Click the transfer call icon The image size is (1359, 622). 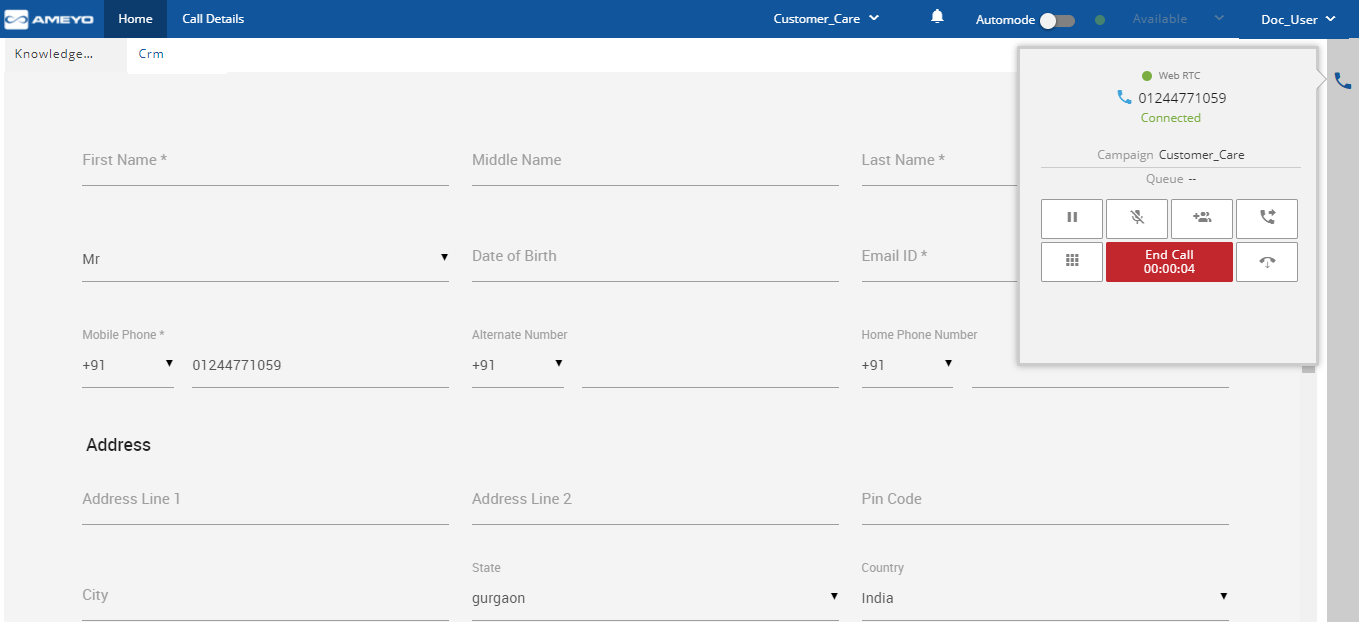[1266, 218]
